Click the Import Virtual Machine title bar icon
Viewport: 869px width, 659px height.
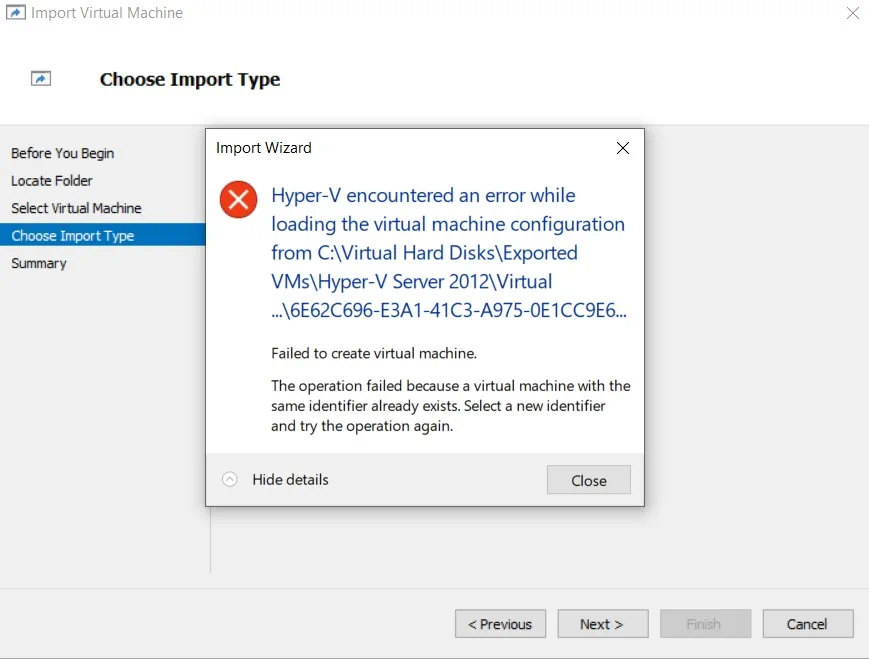[16, 14]
